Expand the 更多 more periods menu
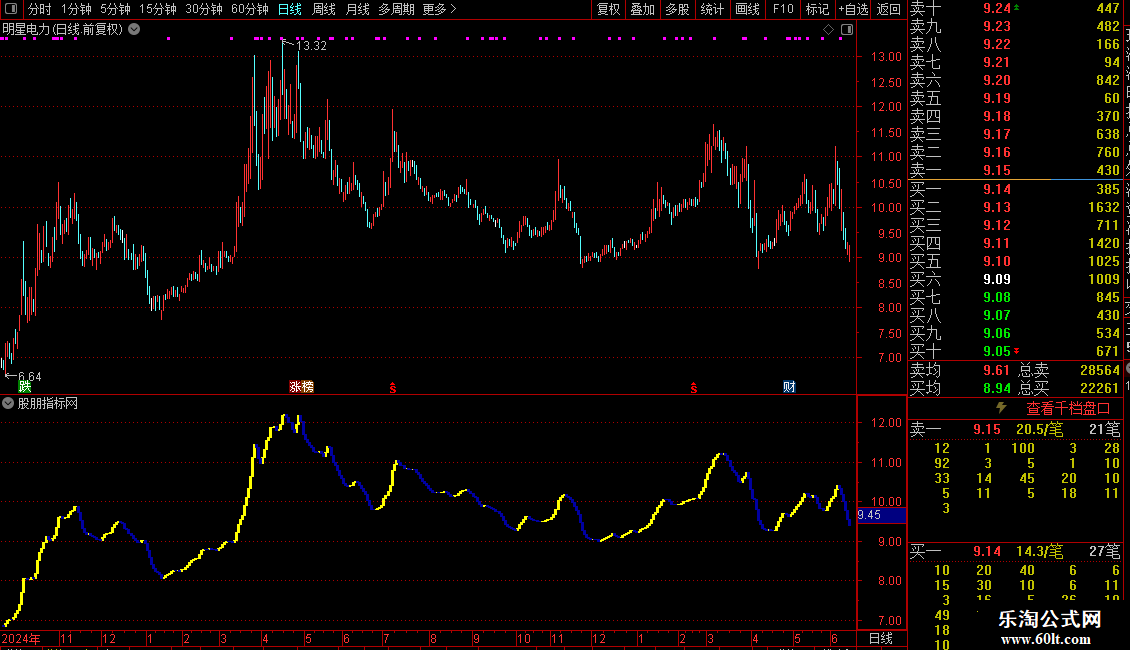 pos(439,9)
